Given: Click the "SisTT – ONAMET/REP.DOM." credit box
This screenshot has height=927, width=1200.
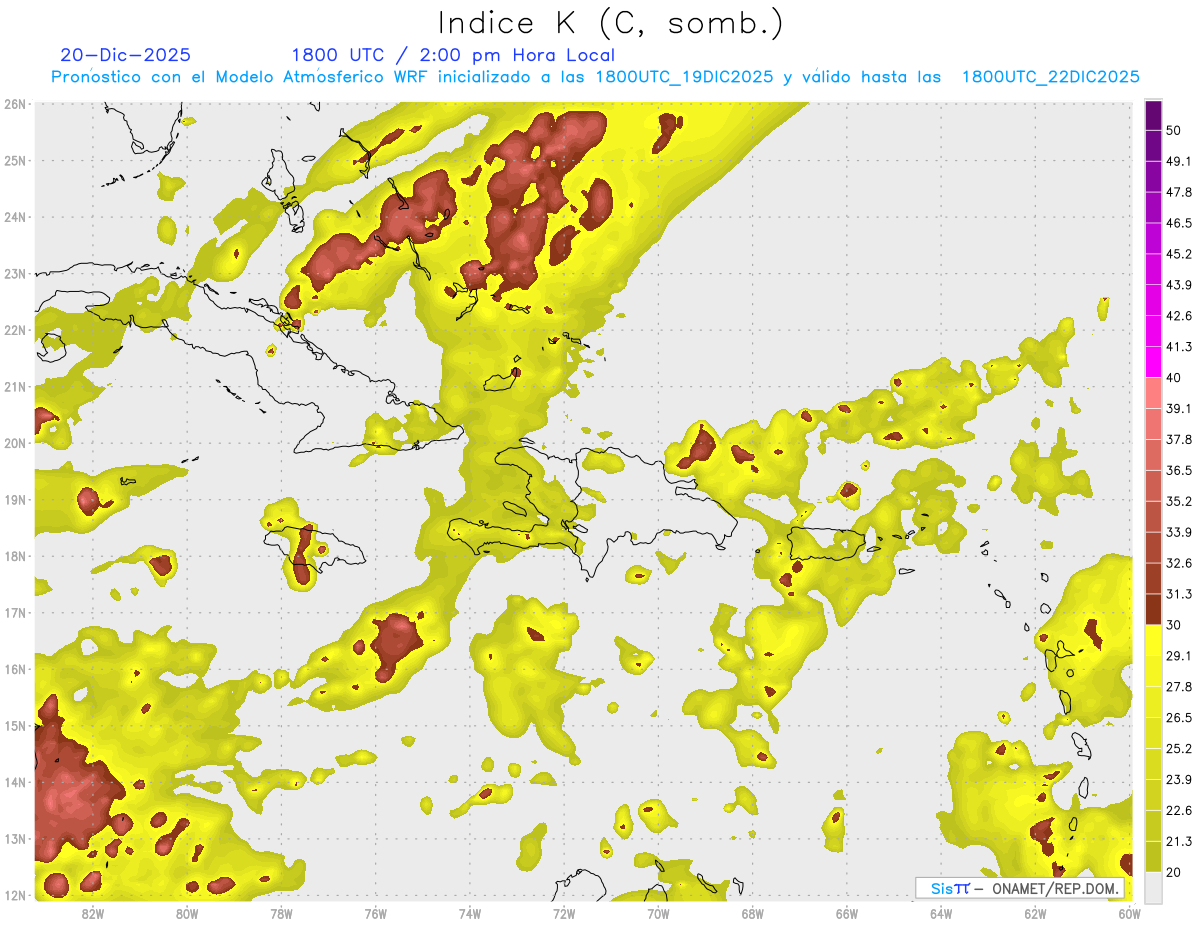Looking at the screenshot, I should tap(1020, 888).
